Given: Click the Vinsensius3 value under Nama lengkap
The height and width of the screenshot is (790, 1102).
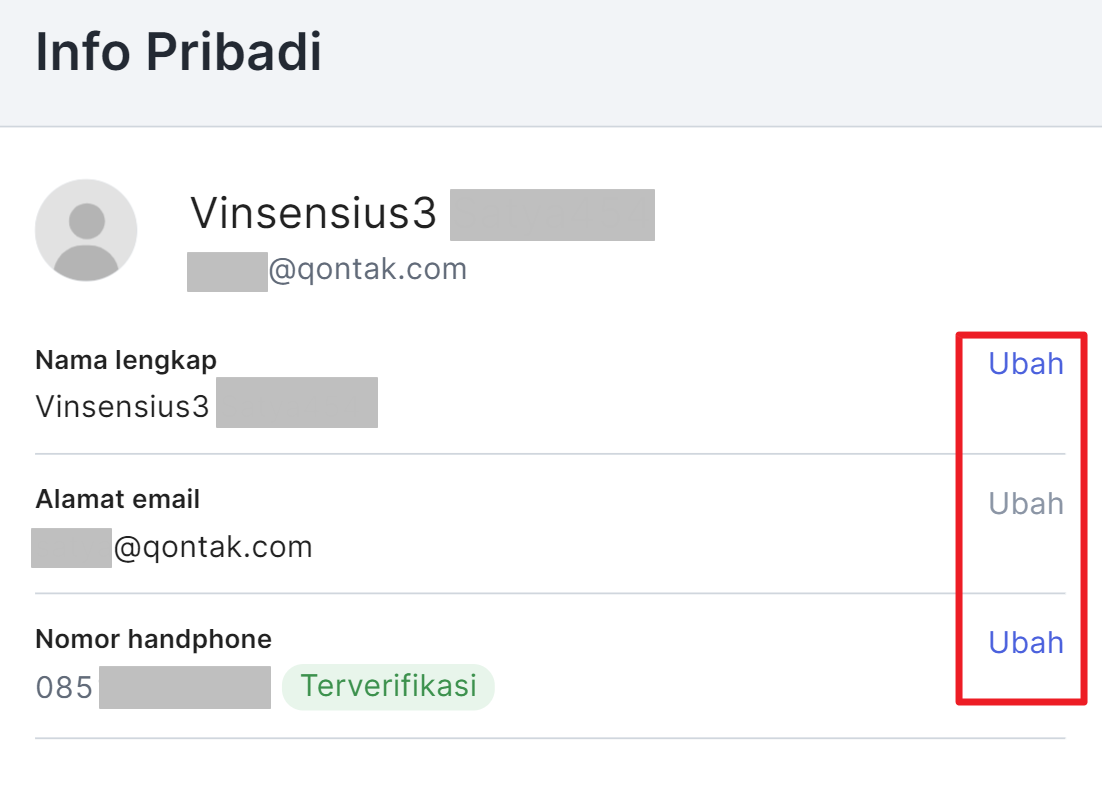Looking at the screenshot, I should point(122,406).
